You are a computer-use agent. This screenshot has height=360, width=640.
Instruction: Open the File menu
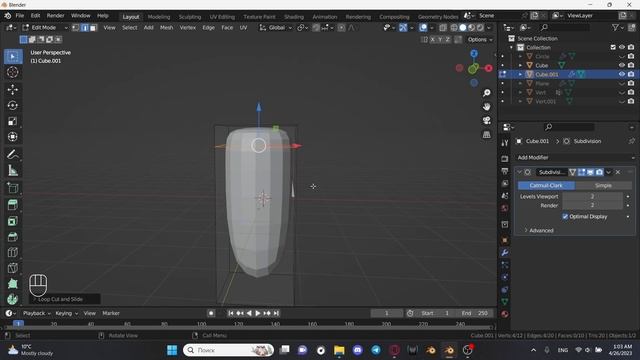point(20,16)
